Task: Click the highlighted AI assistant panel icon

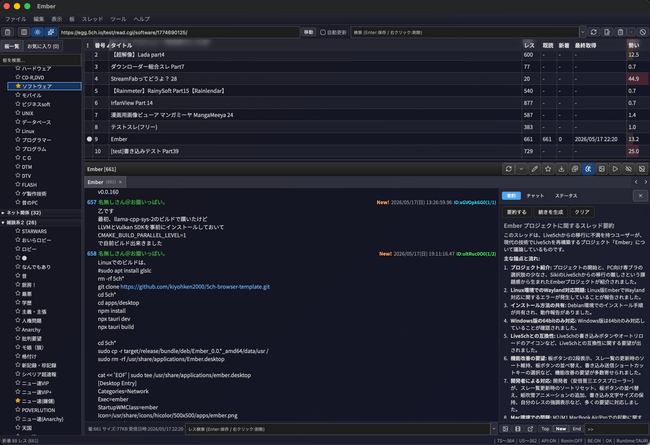Action: point(588,169)
